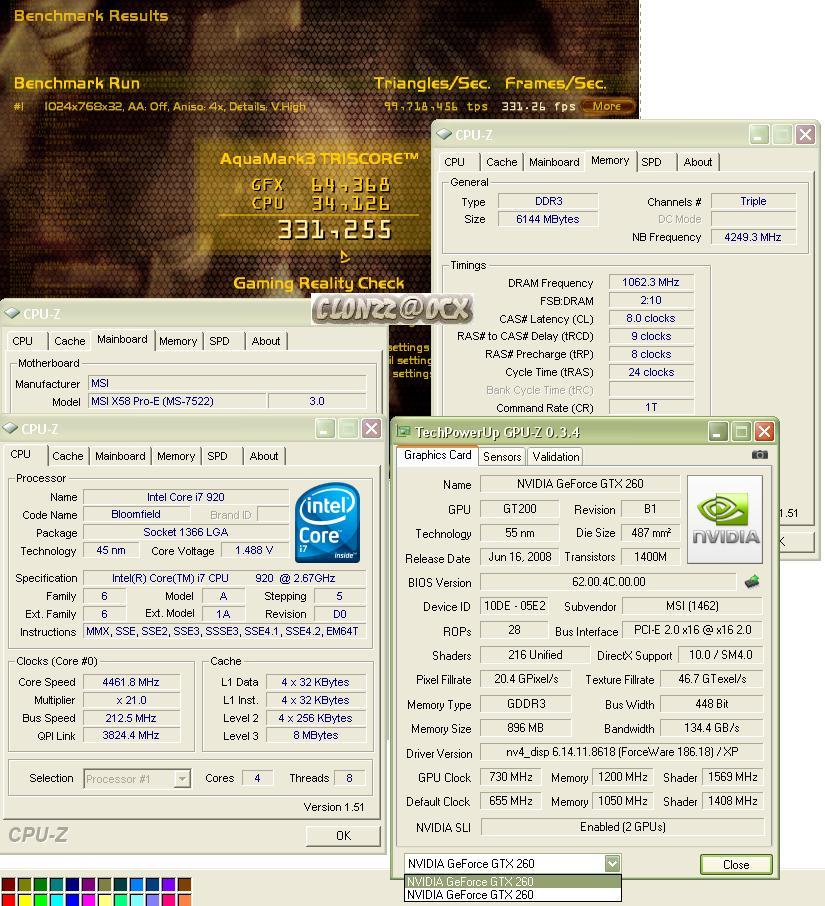Click the Core Voltage value 1.488 V
The height and width of the screenshot is (906, 825).
tap(254, 551)
